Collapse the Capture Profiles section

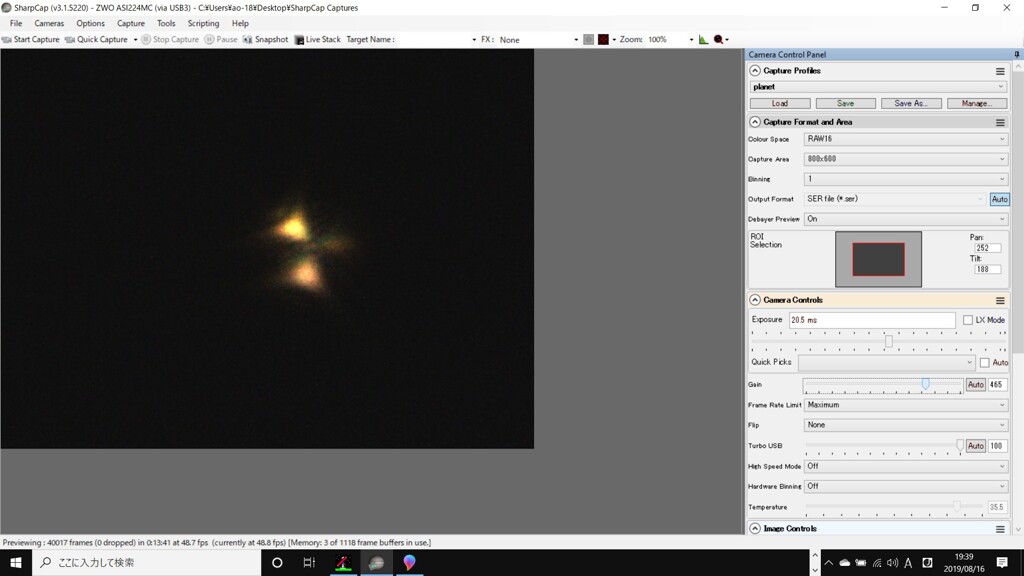click(755, 71)
